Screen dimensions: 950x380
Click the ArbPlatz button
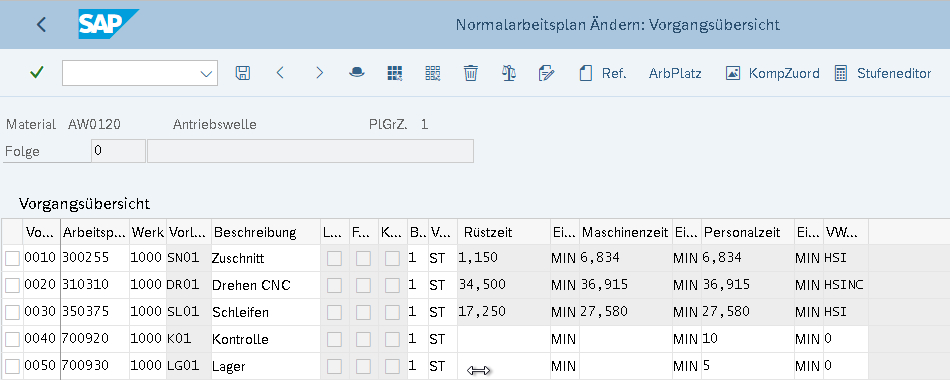[675, 73]
